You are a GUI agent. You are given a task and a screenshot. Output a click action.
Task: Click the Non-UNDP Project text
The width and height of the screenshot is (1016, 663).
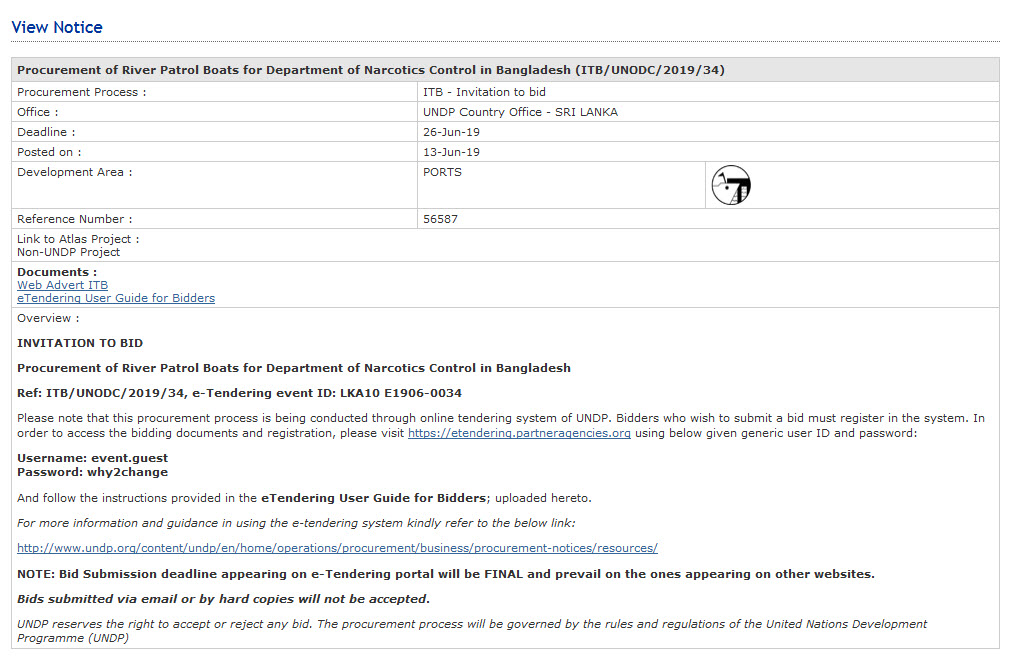(68, 252)
